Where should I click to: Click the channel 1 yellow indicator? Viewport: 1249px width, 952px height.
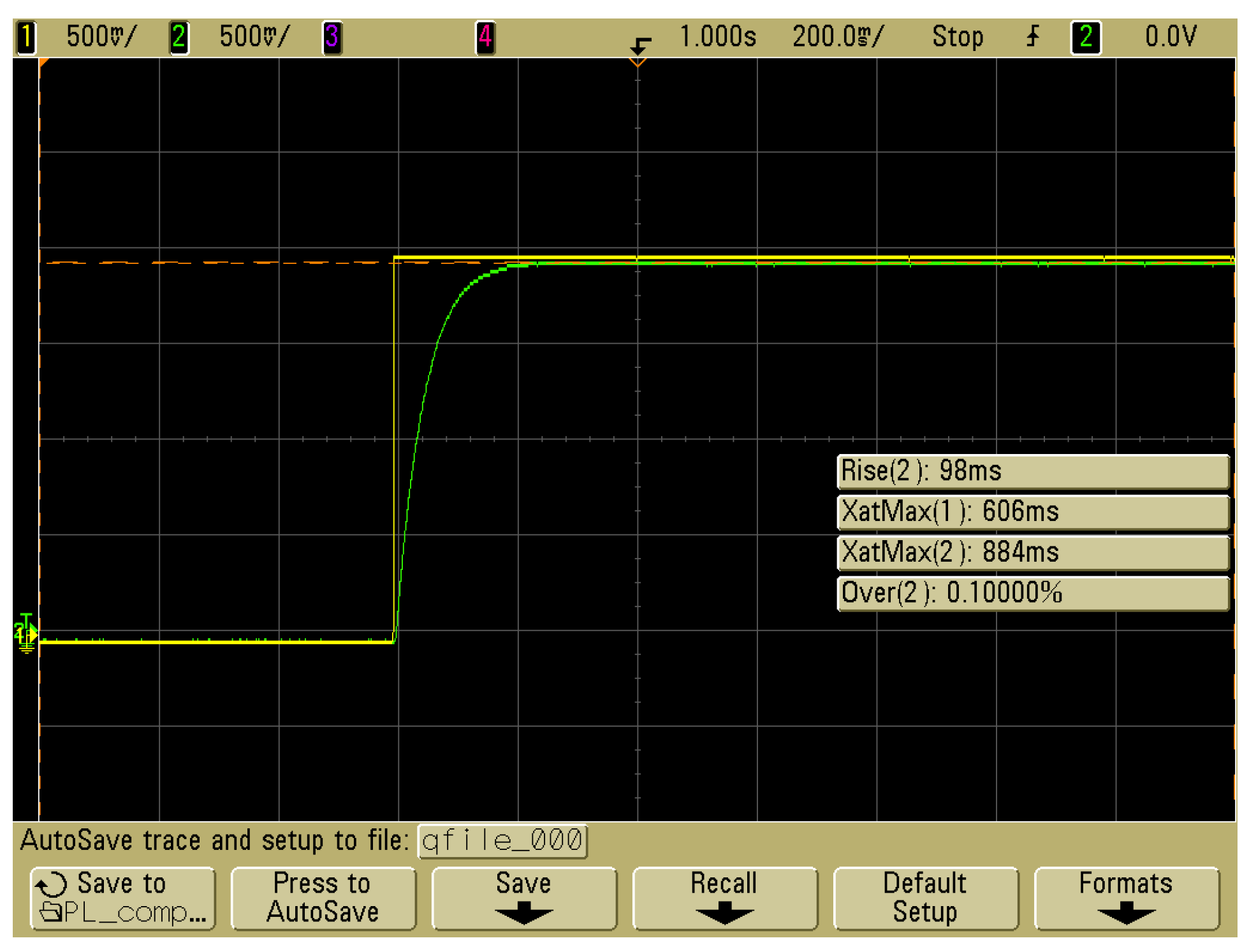26,38
